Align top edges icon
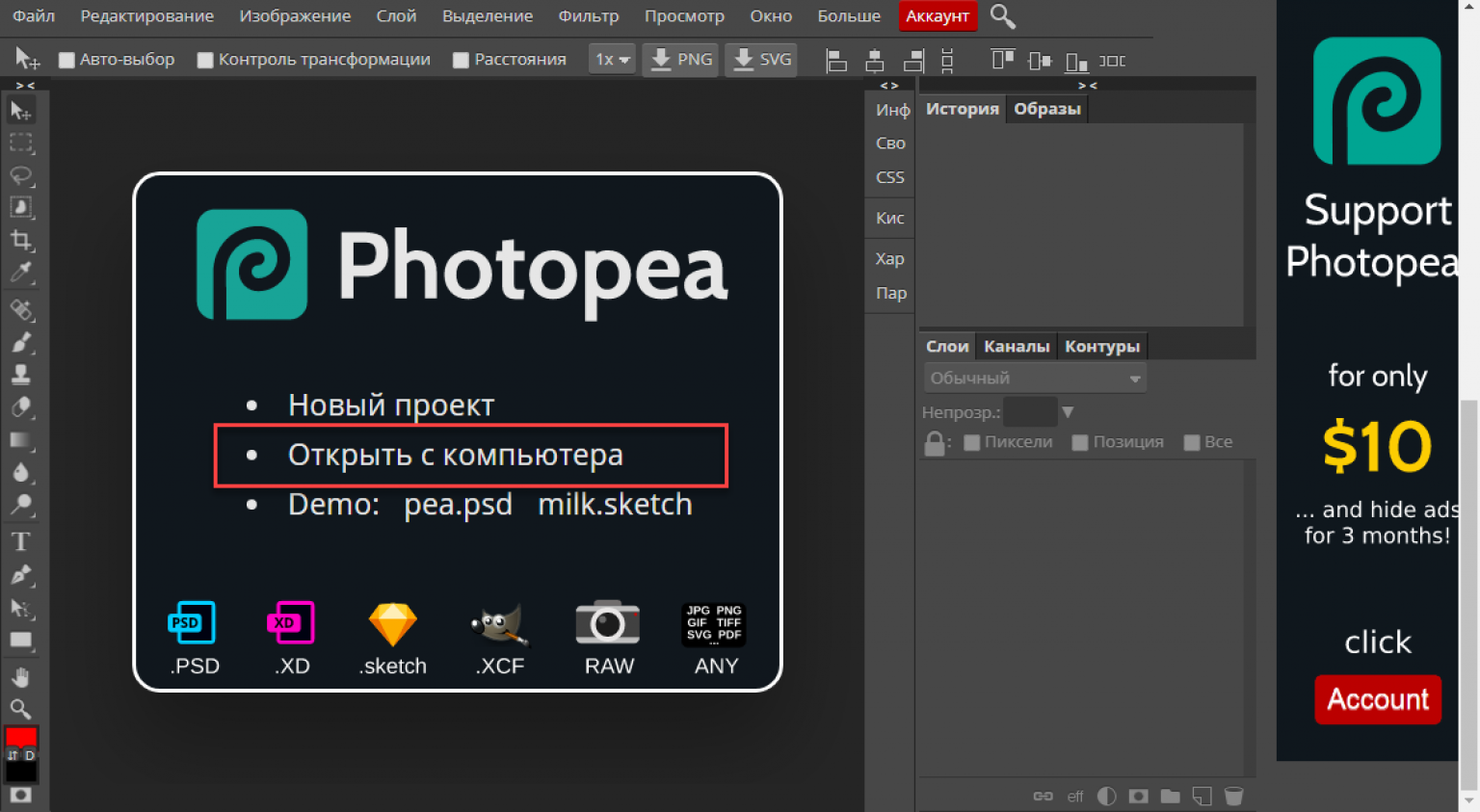 pyautogui.click(x=1002, y=61)
